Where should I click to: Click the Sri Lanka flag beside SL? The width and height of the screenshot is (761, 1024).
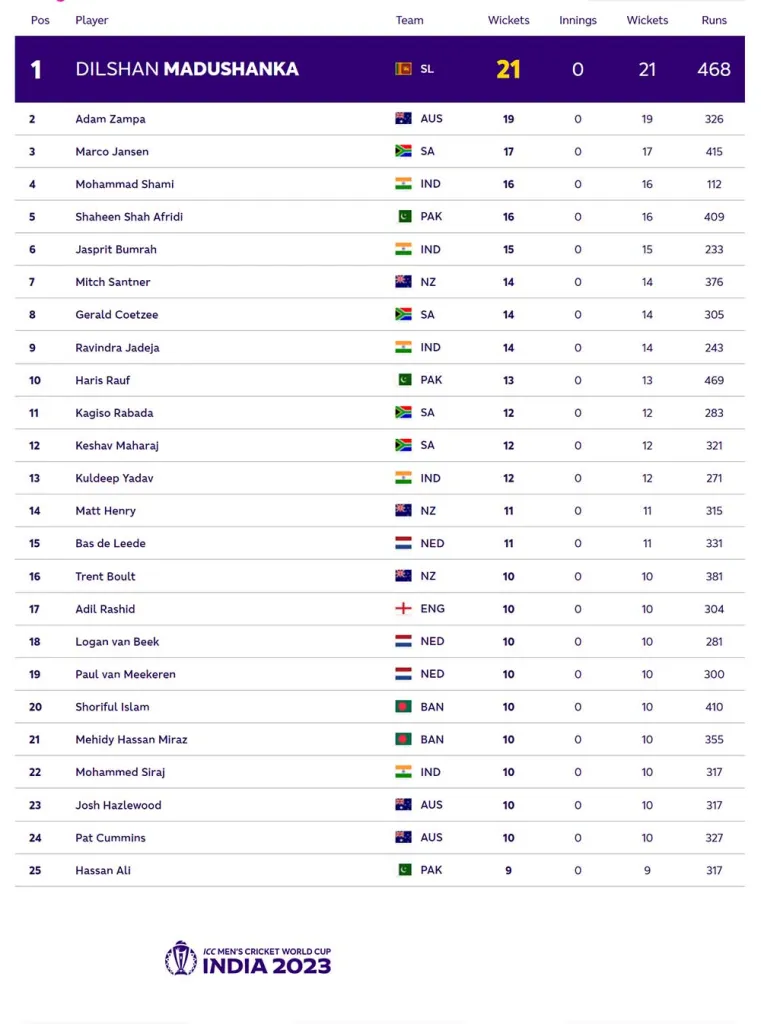tap(403, 69)
